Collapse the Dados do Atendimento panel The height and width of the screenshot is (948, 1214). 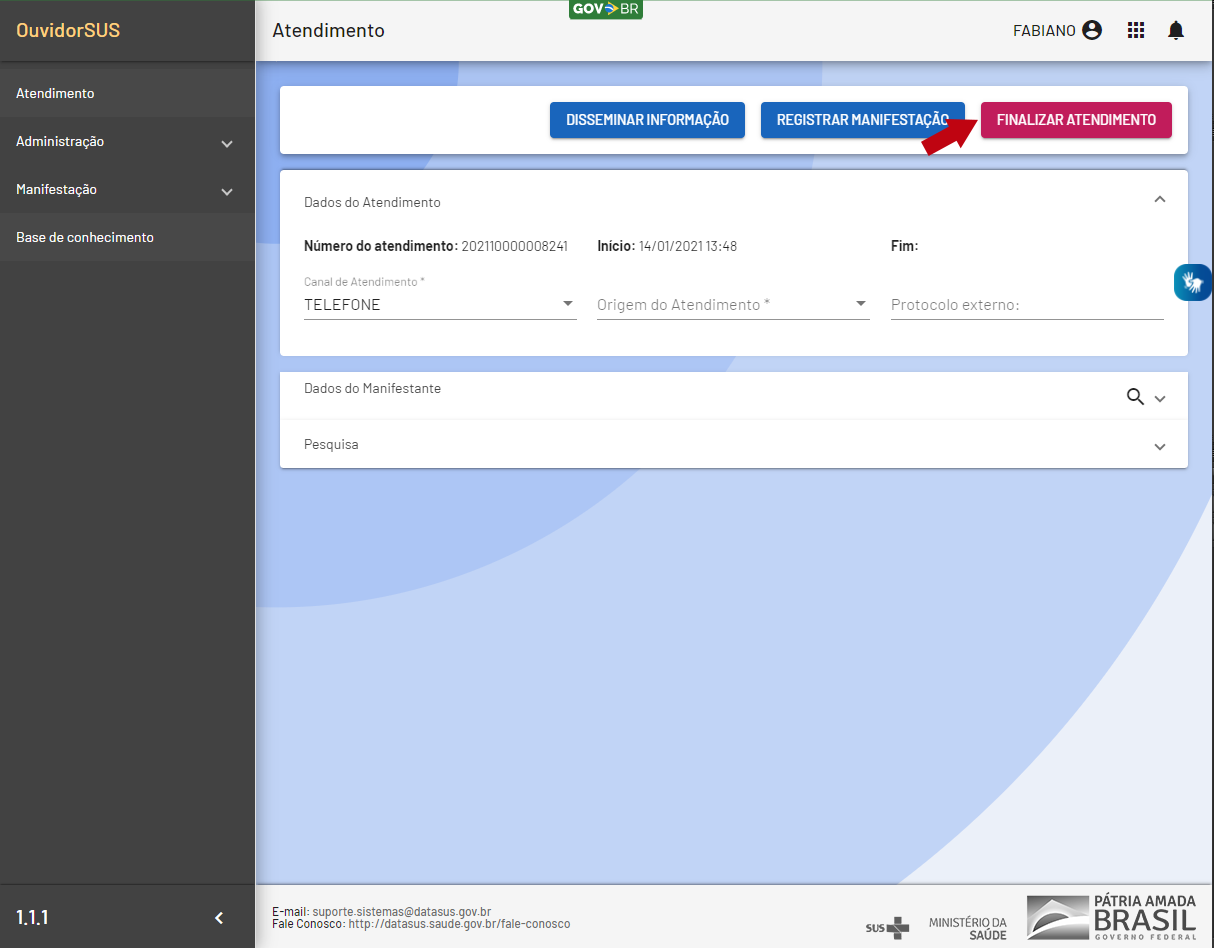[x=1160, y=200]
